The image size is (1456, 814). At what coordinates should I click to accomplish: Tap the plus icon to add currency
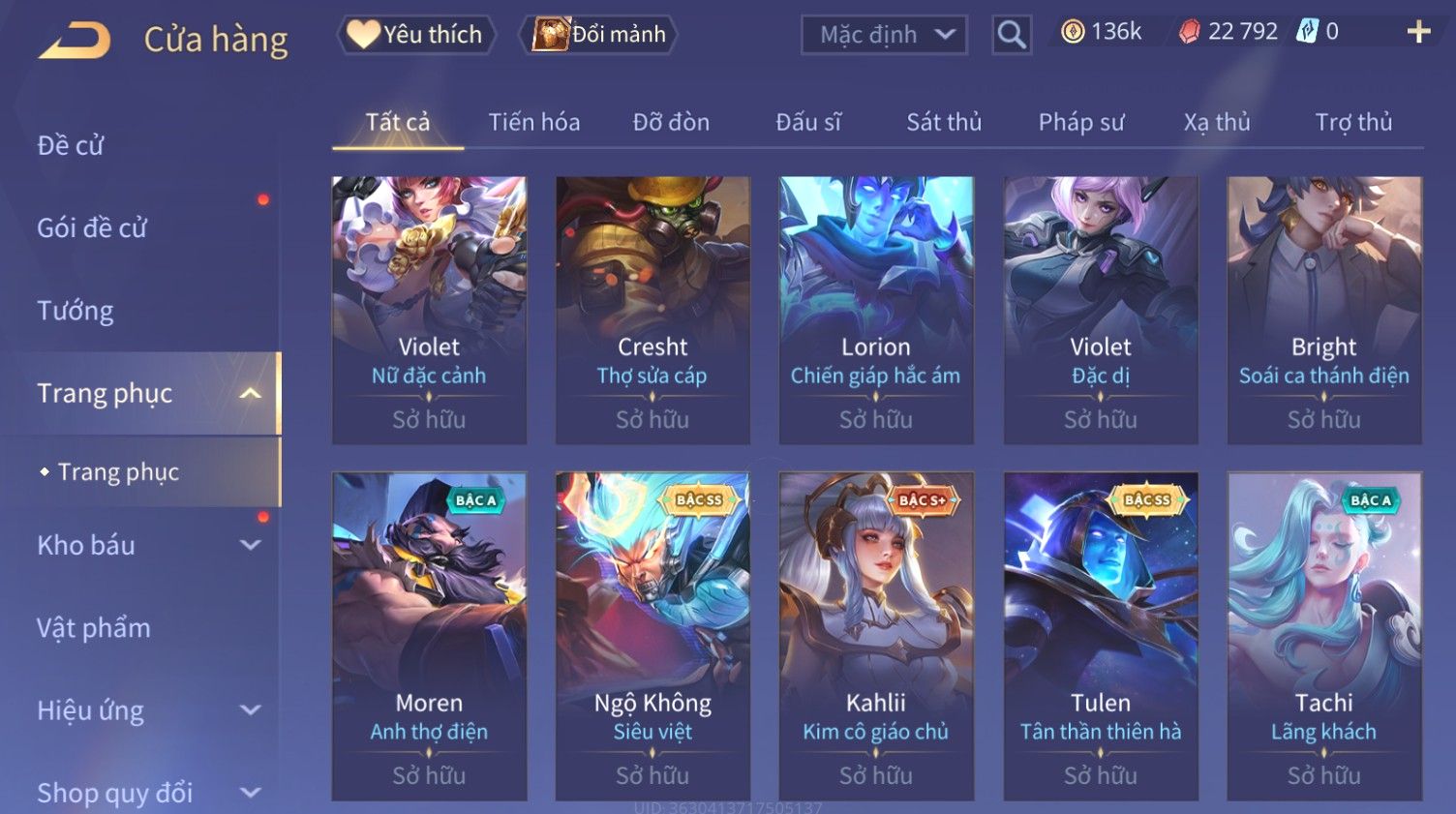click(x=1418, y=33)
